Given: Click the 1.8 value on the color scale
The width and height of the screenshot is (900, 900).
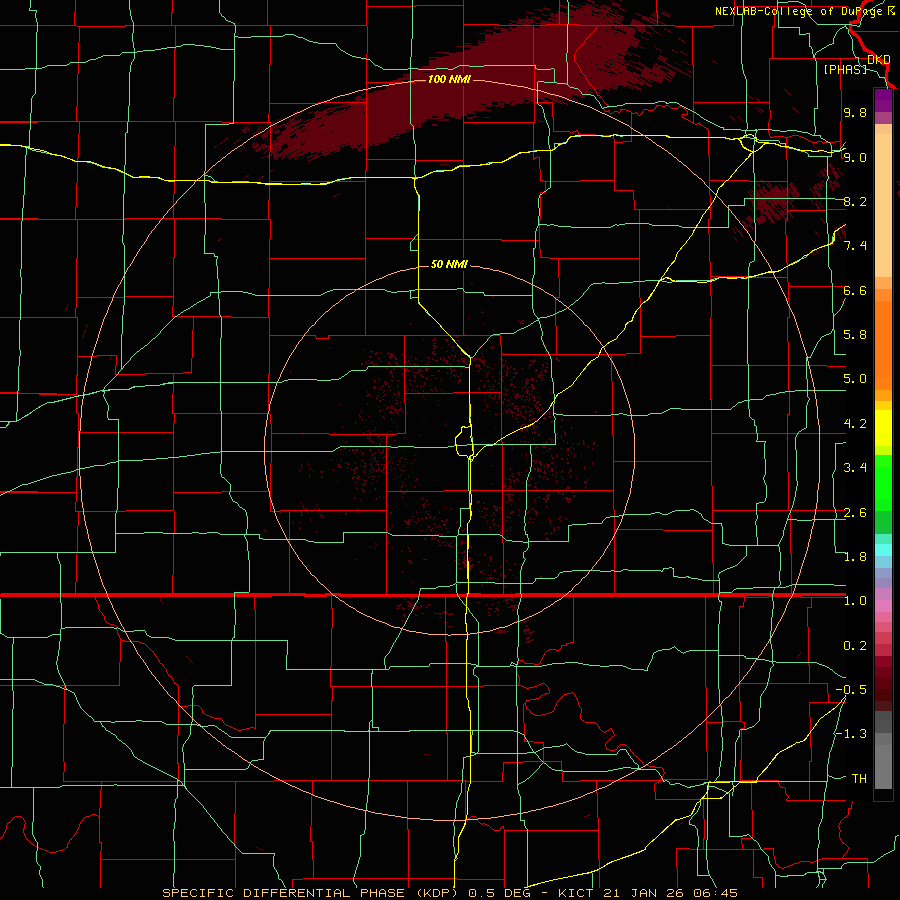Looking at the screenshot, I should point(855,557).
